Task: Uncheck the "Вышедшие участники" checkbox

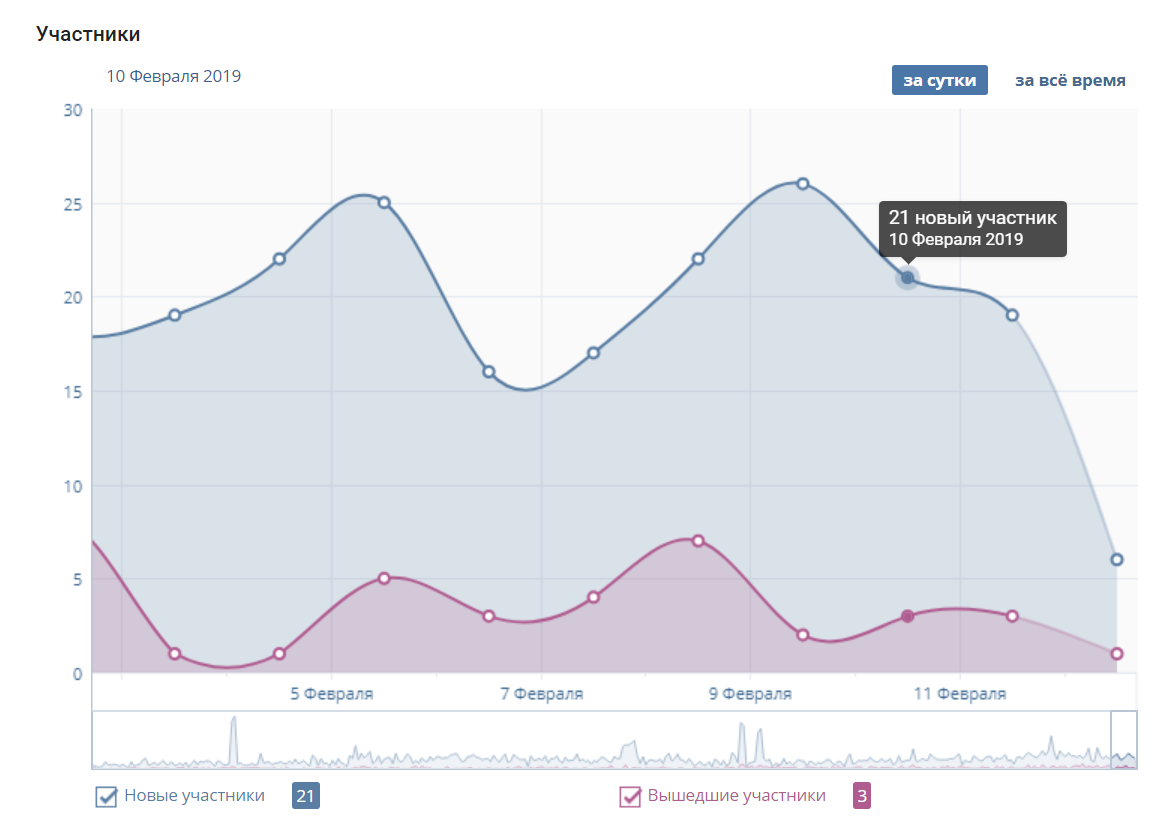Action: (630, 797)
